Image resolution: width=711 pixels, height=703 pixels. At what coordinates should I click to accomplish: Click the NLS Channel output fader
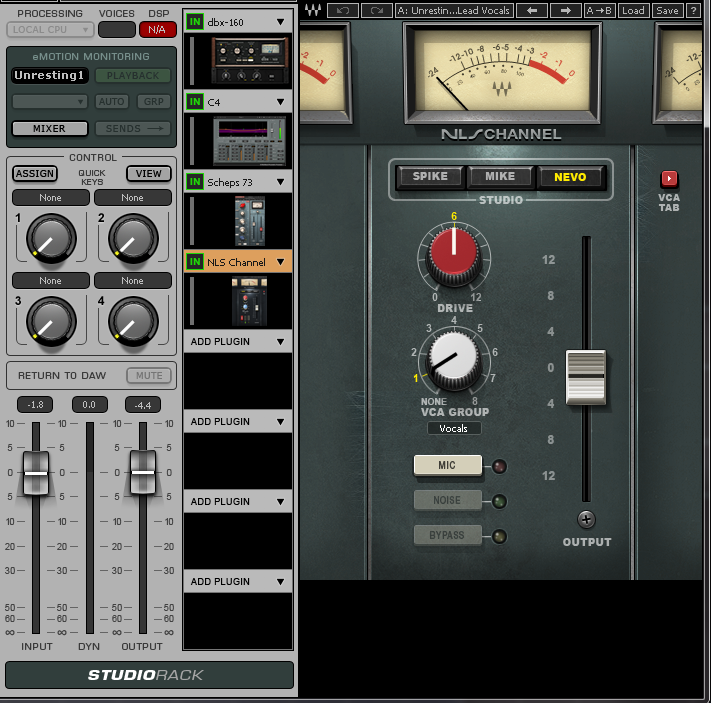click(x=586, y=377)
